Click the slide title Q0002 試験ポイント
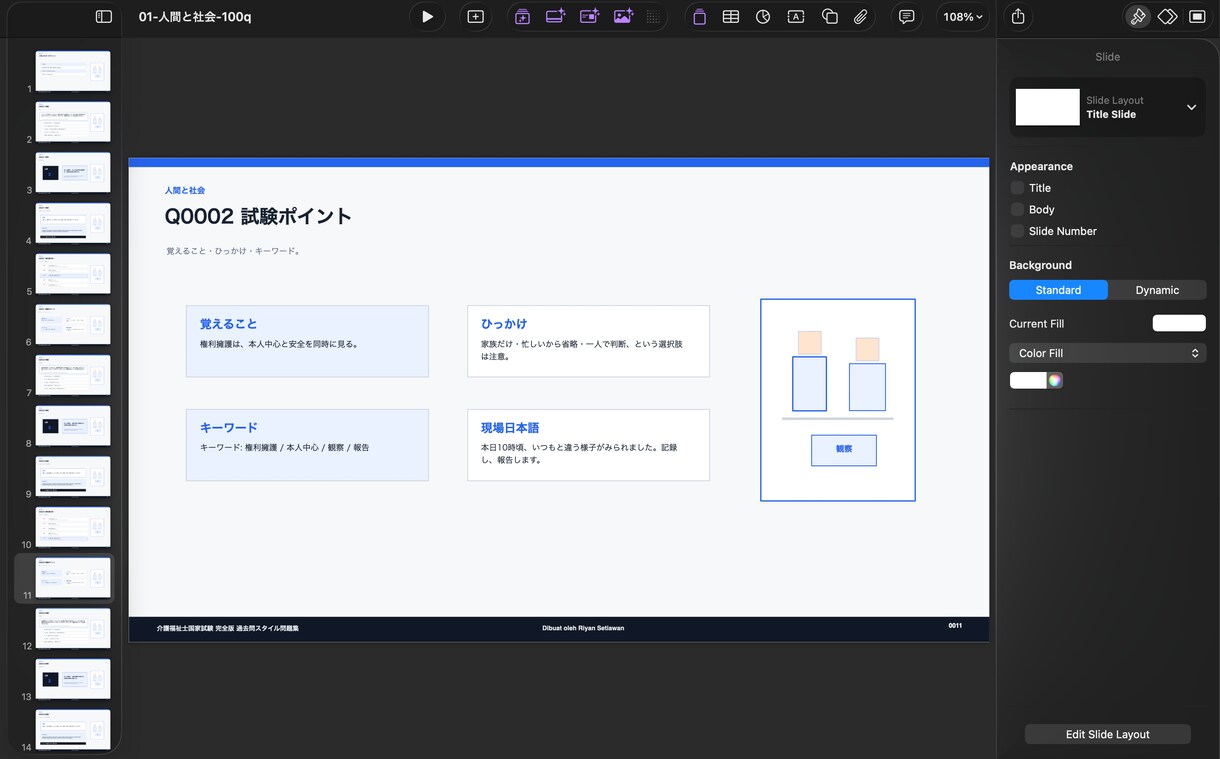Screen dimensions: 1220x759 tap(258, 216)
